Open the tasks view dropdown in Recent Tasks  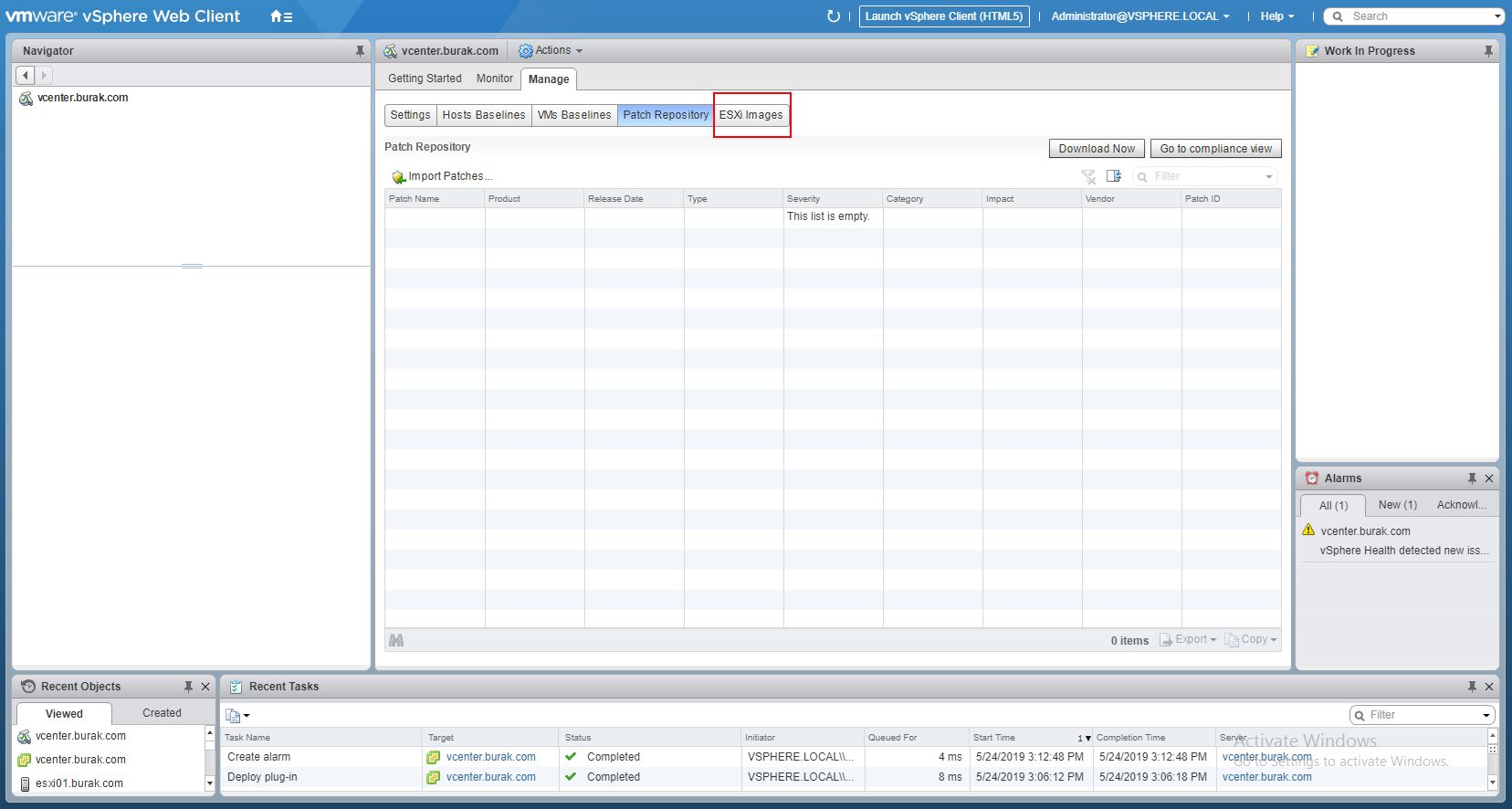[237, 716]
